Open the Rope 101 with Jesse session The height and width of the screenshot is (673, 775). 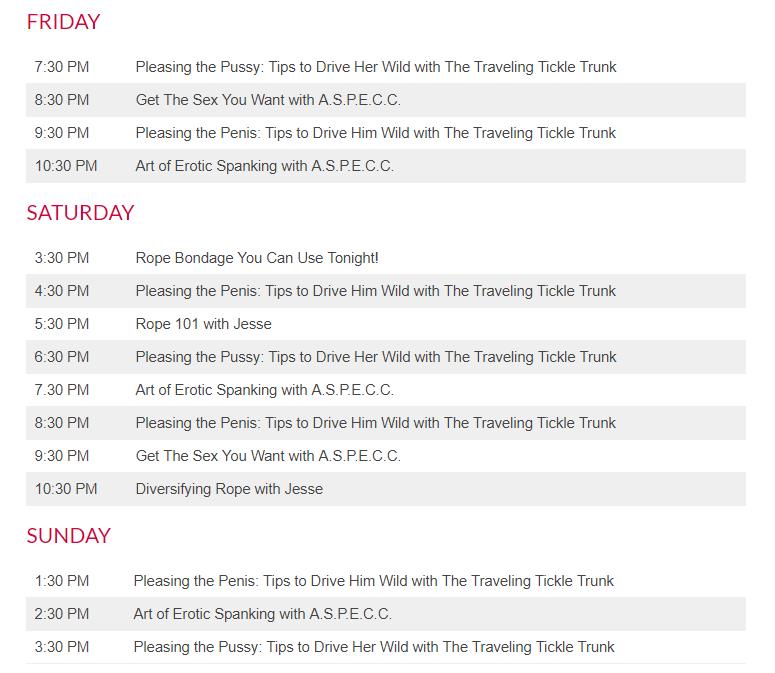coord(203,324)
